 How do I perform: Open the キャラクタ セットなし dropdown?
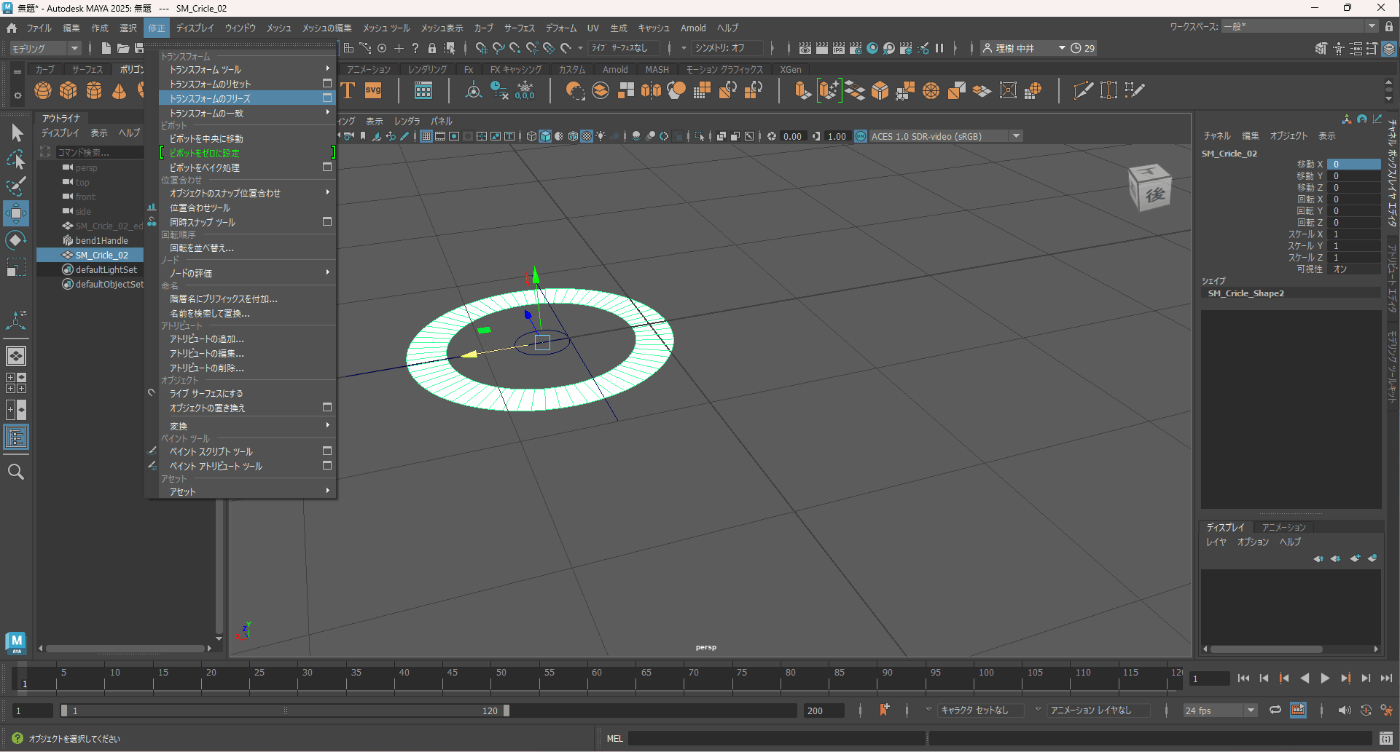pos(980,710)
